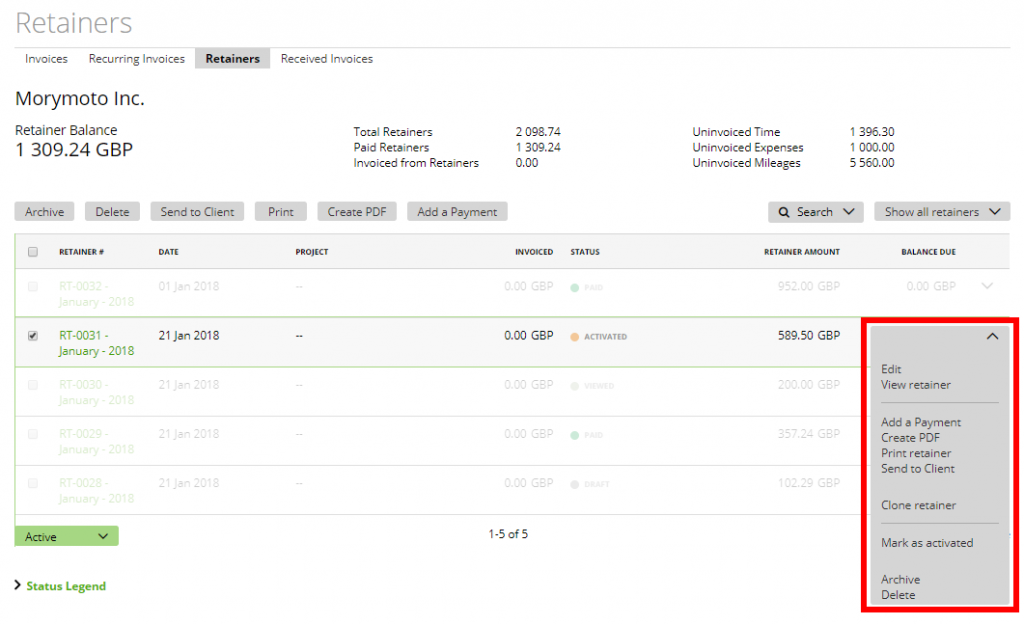Open the Received Invoices tab
Viewport: 1024px width, 625px height.
(327, 58)
